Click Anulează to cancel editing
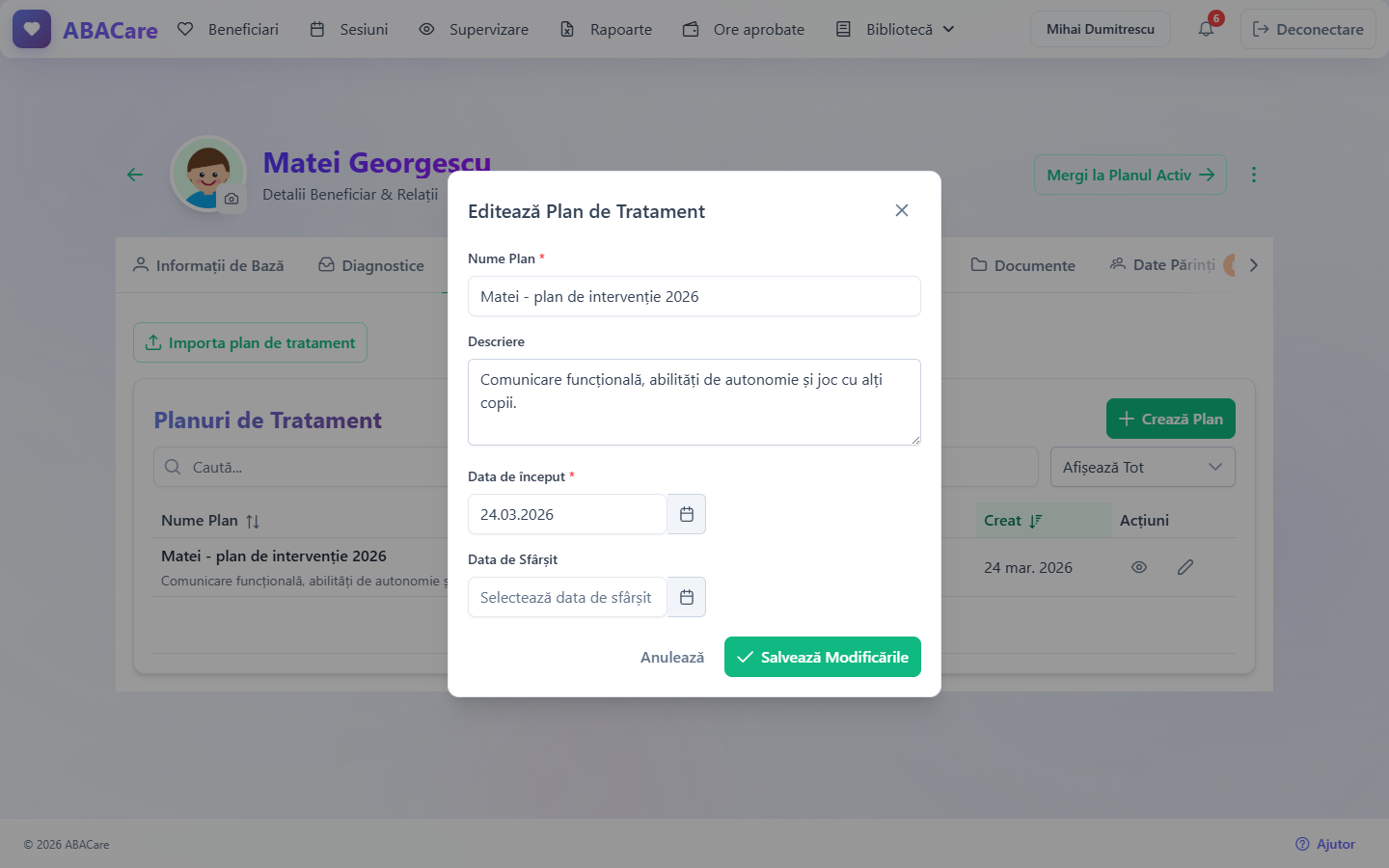The image size is (1389, 868). [x=672, y=657]
